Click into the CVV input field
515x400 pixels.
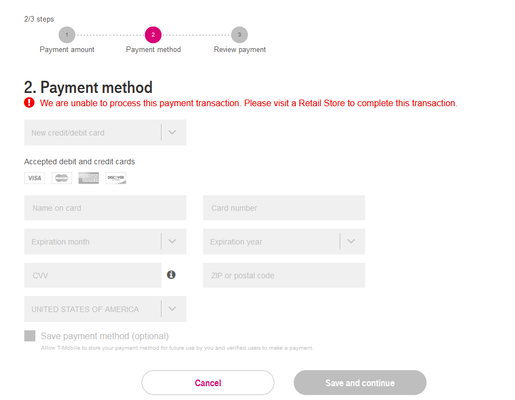[x=93, y=275]
